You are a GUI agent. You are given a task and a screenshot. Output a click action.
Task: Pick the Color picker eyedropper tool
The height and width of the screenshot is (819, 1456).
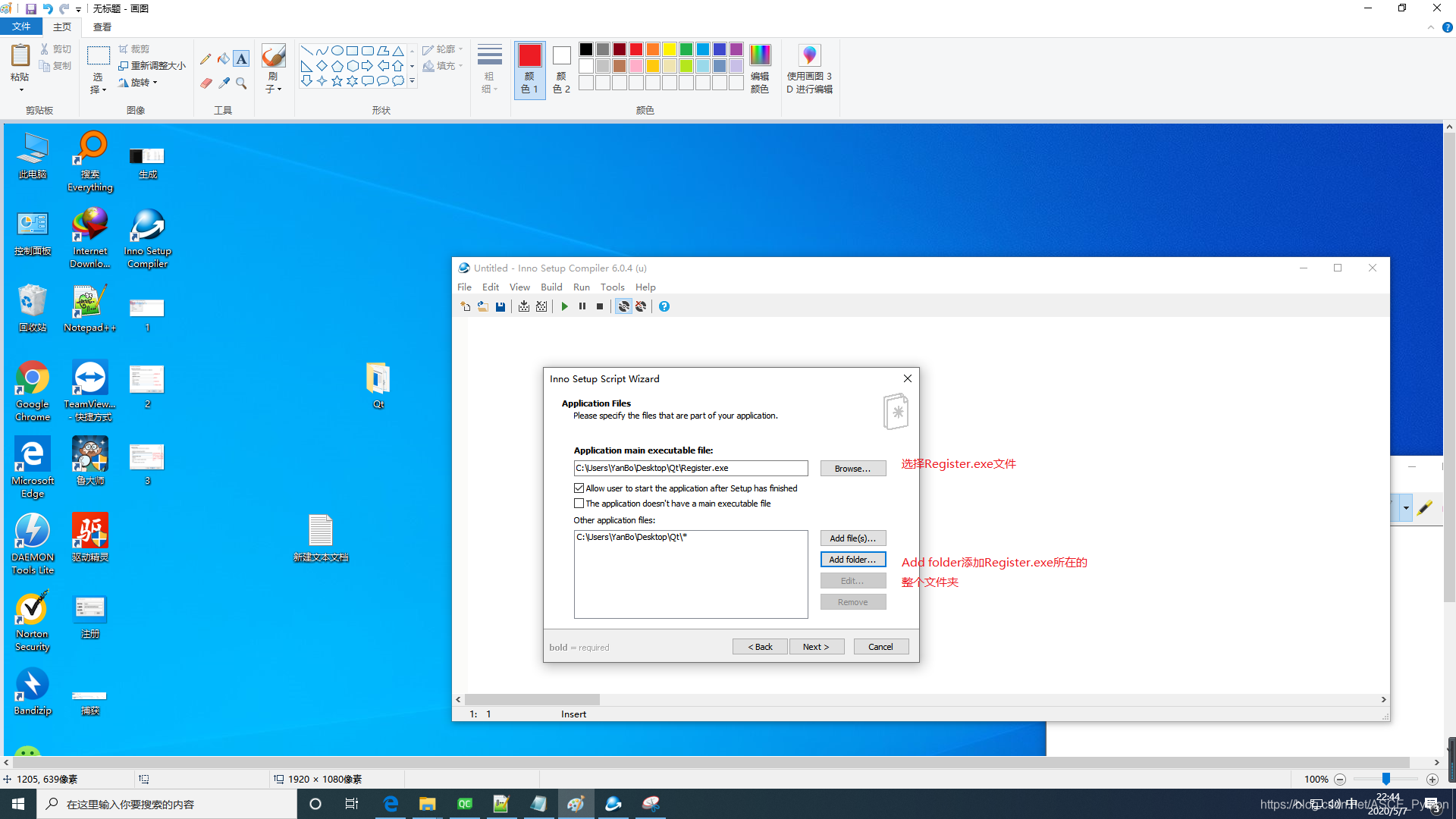pyautogui.click(x=224, y=83)
